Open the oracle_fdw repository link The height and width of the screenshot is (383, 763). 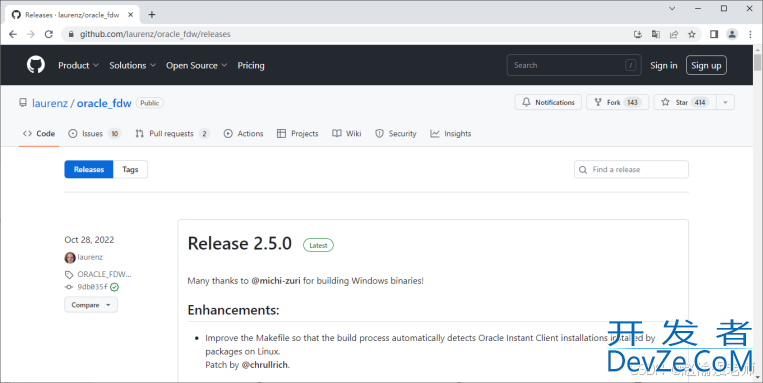pos(104,103)
